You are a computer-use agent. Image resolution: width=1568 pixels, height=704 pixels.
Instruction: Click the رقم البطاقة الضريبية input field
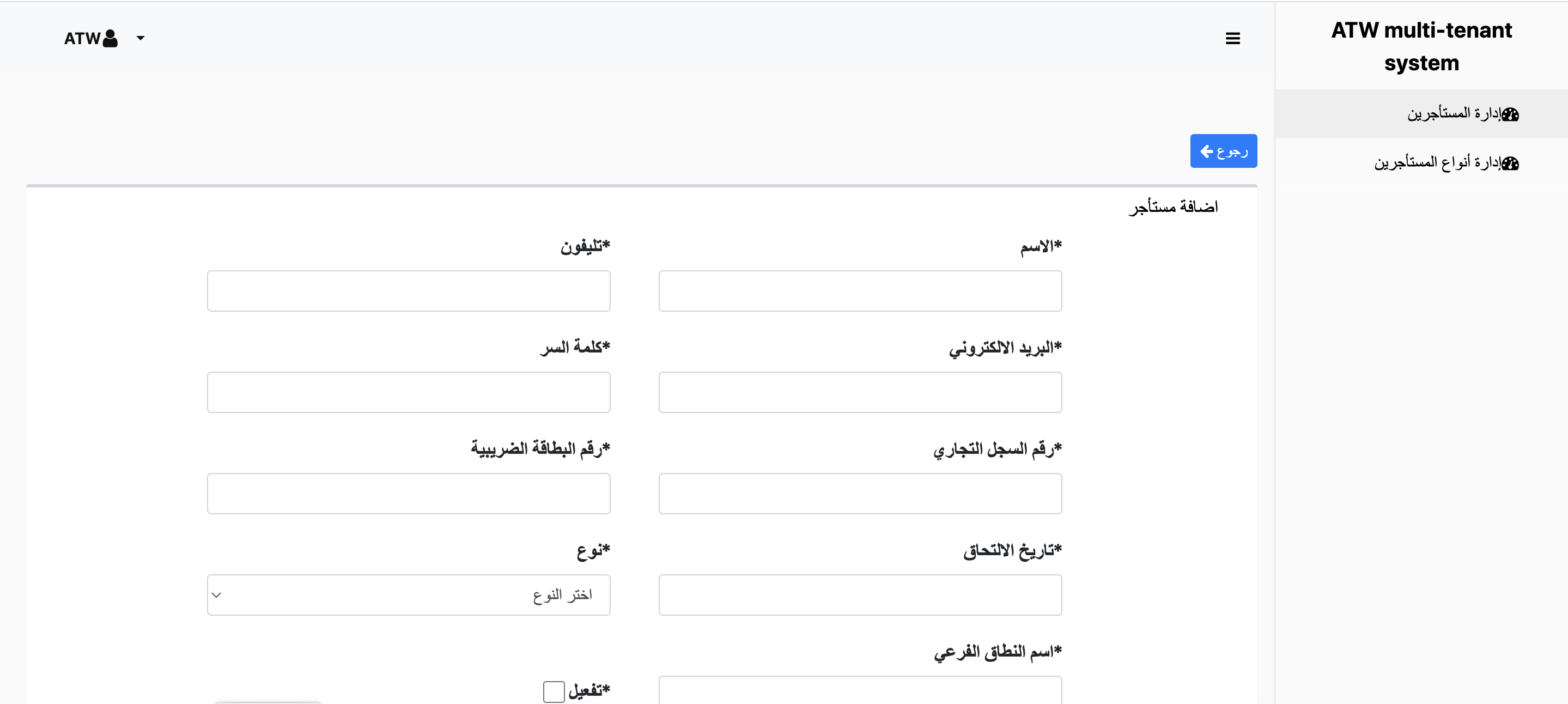[409, 493]
